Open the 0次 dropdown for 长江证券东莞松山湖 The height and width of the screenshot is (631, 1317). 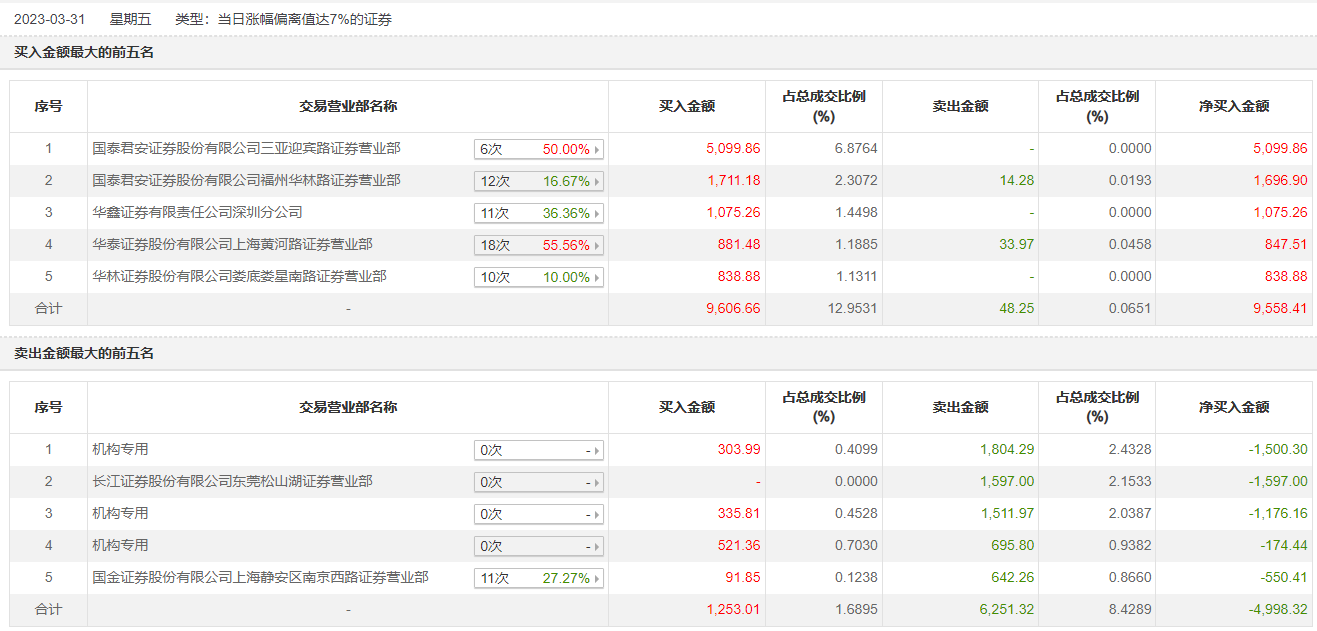[x=538, y=482]
